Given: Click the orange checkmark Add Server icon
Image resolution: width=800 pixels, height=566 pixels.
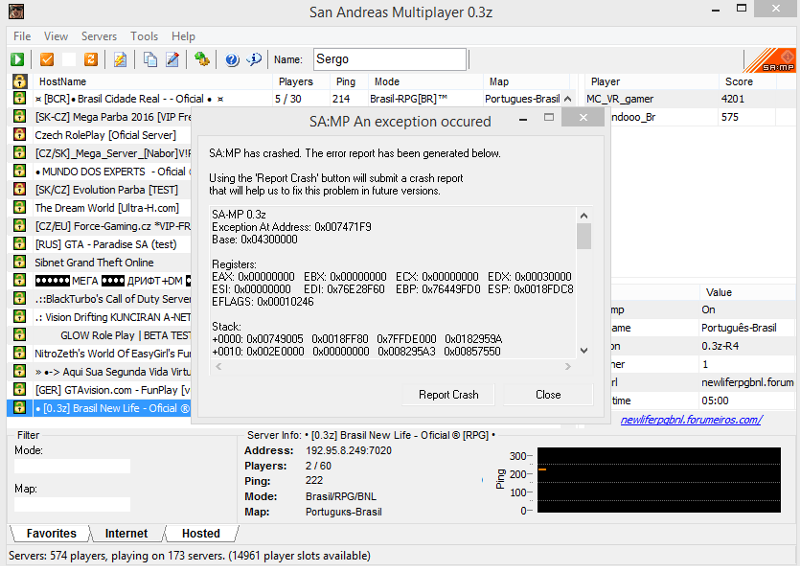Looking at the screenshot, I should tap(47, 60).
